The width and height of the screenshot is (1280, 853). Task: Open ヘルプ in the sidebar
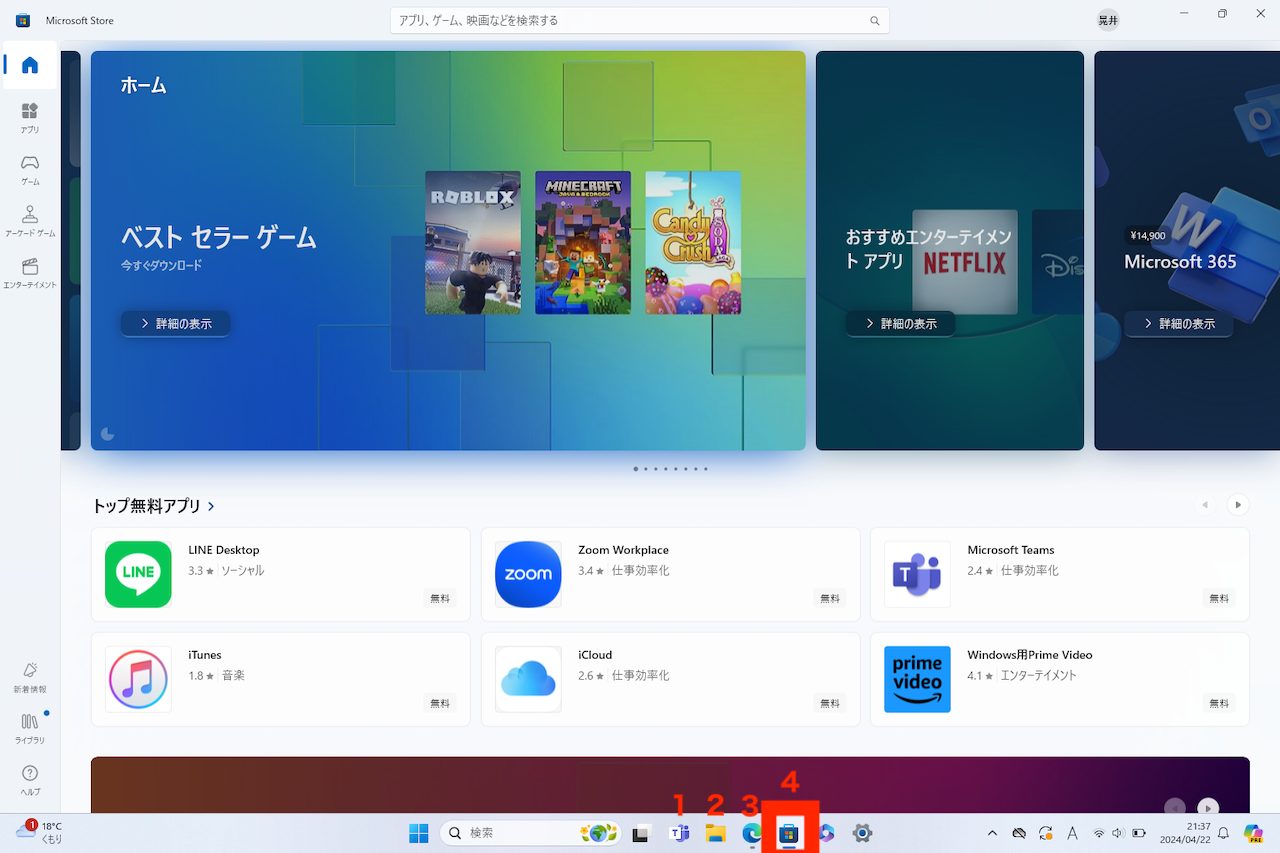tap(30, 780)
